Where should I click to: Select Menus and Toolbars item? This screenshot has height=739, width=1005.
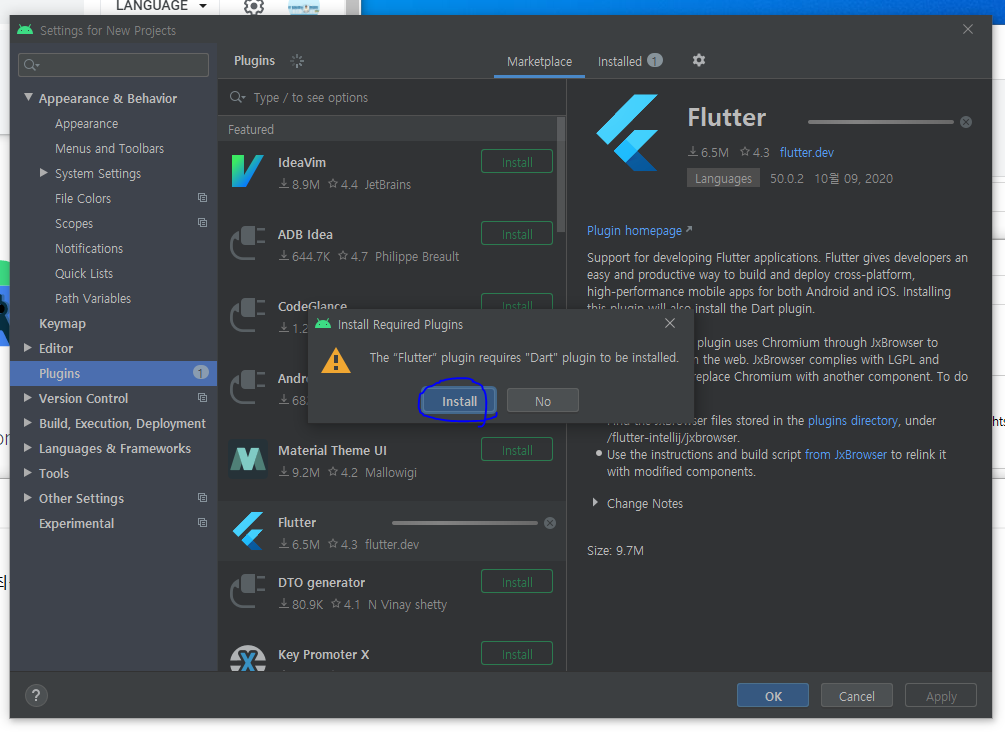click(x=109, y=149)
